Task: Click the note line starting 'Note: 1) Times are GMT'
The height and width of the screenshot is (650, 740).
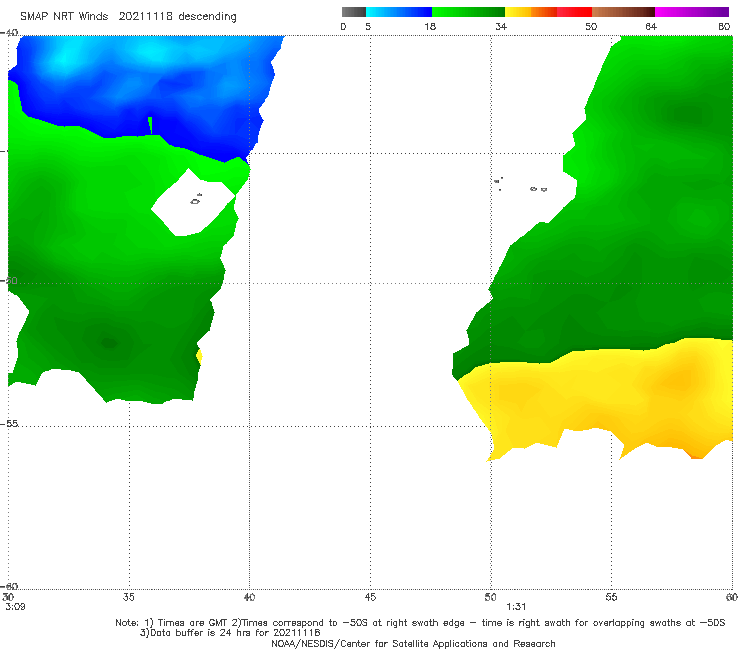Action: (420, 623)
